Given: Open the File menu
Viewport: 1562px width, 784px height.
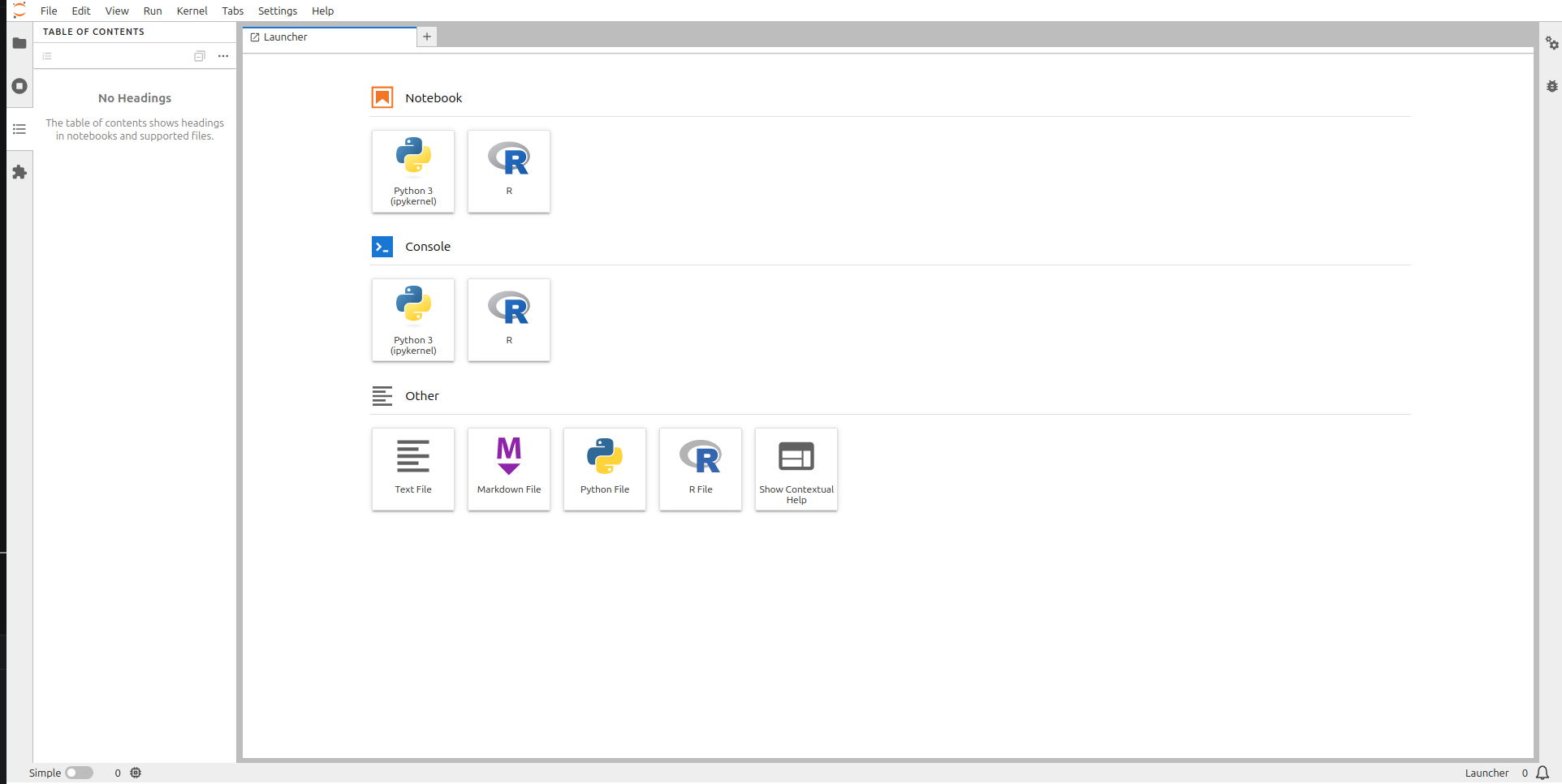Looking at the screenshot, I should pyautogui.click(x=49, y=11).
